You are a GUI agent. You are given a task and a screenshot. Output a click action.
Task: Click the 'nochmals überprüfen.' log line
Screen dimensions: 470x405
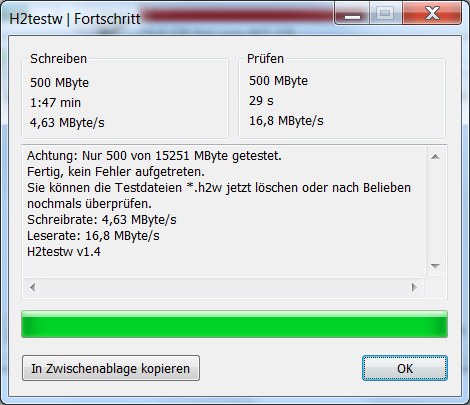[89, 204]
